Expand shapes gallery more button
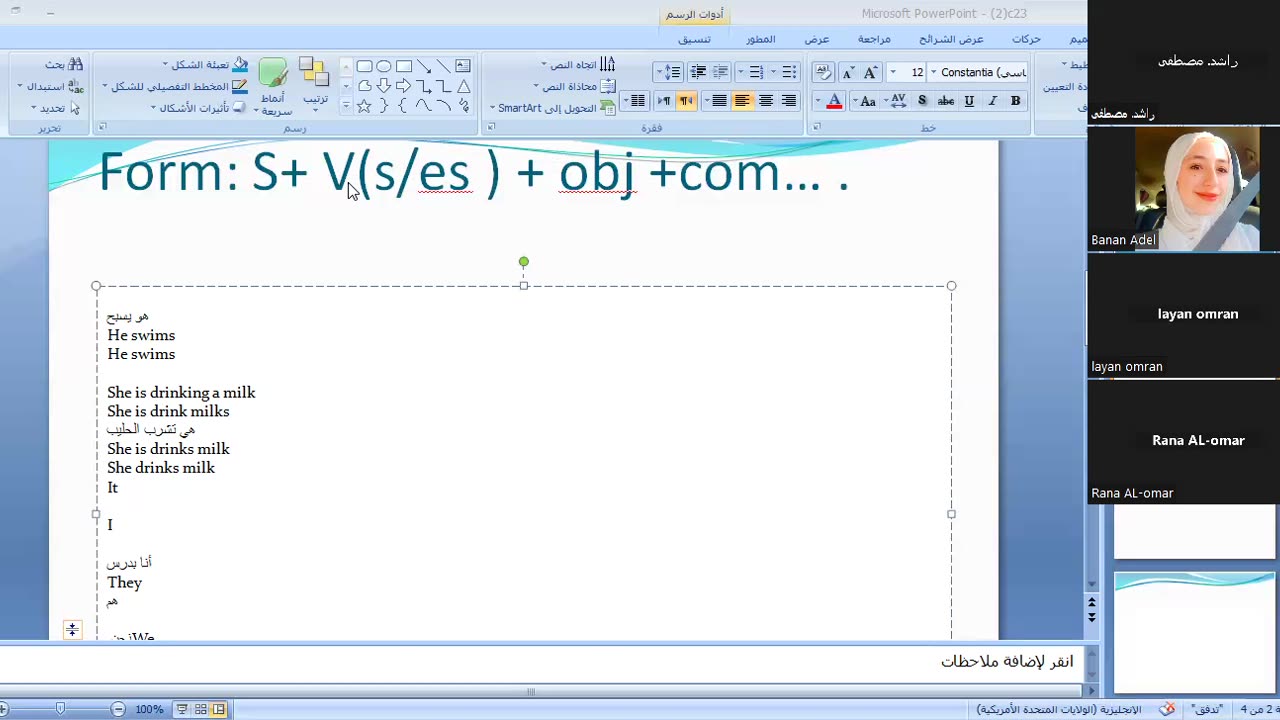Viewport: 1280px width, 720px height. click(x=346, y=105)
